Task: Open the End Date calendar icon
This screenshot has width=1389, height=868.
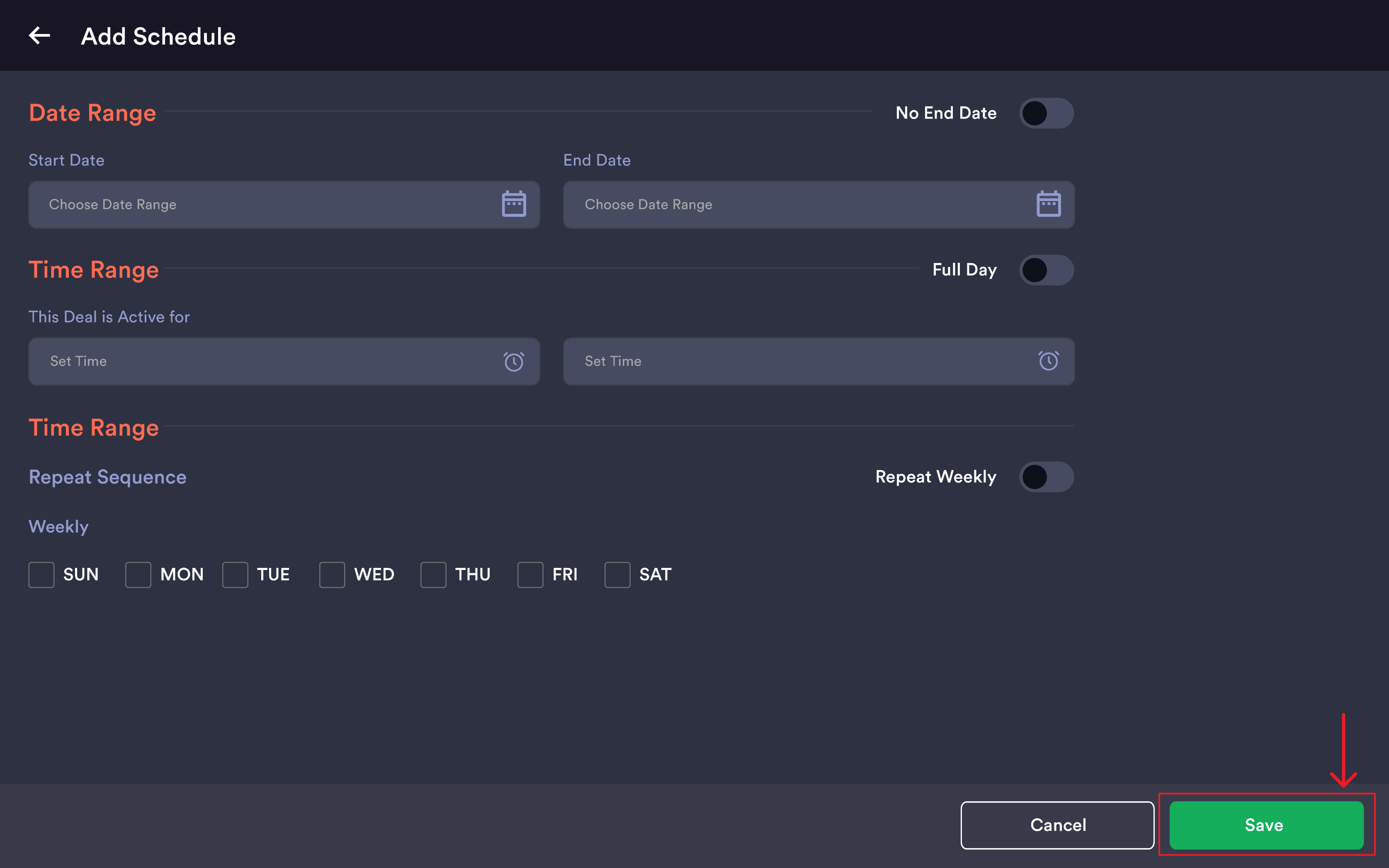Action: pos(1048,204)
